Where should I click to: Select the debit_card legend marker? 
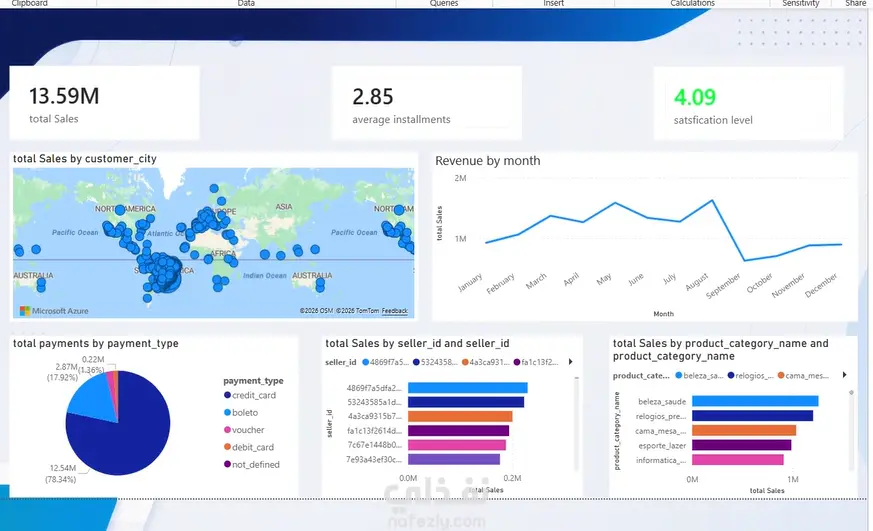(227, 447)
